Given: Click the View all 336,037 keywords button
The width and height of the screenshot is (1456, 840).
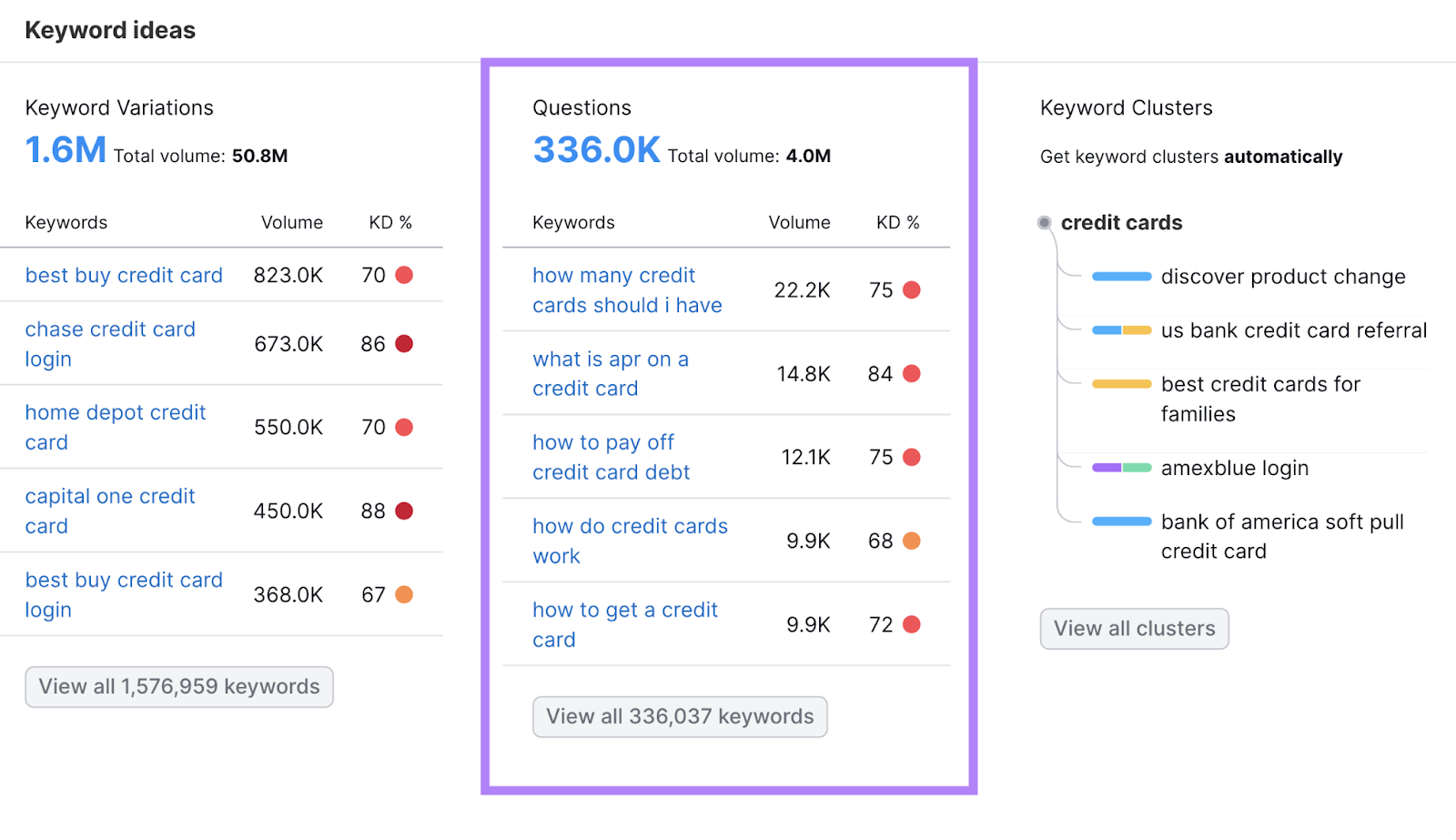Looking at the screenshot, I should (680, 717).
